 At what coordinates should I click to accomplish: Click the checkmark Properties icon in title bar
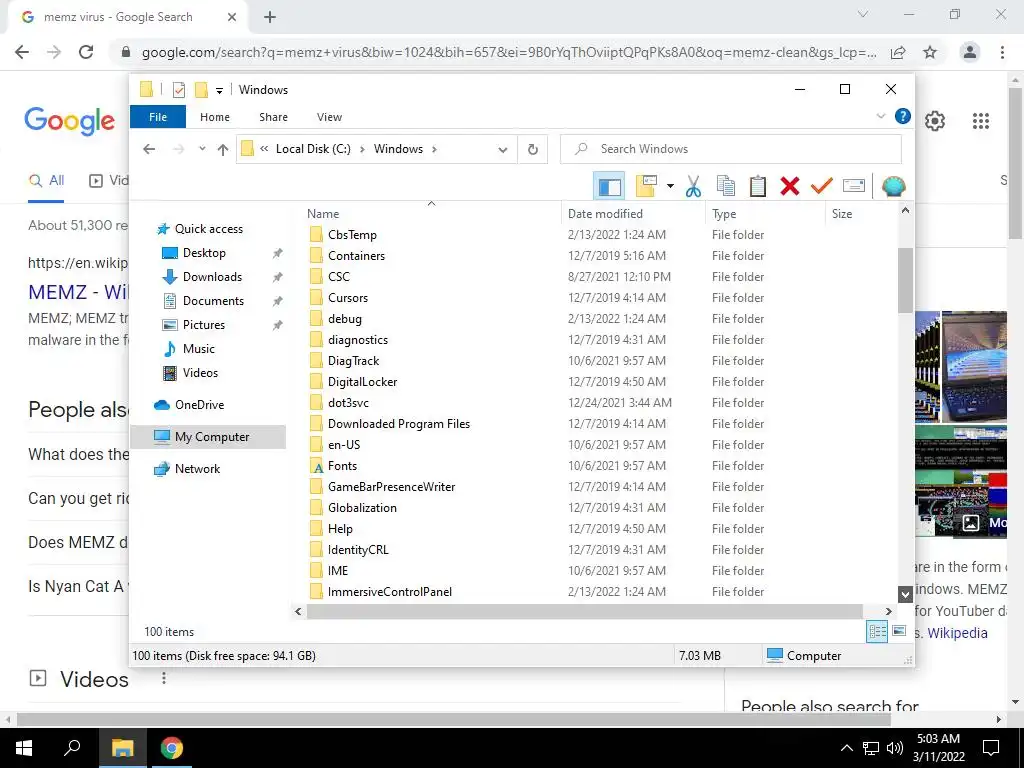tap(178, 89)
